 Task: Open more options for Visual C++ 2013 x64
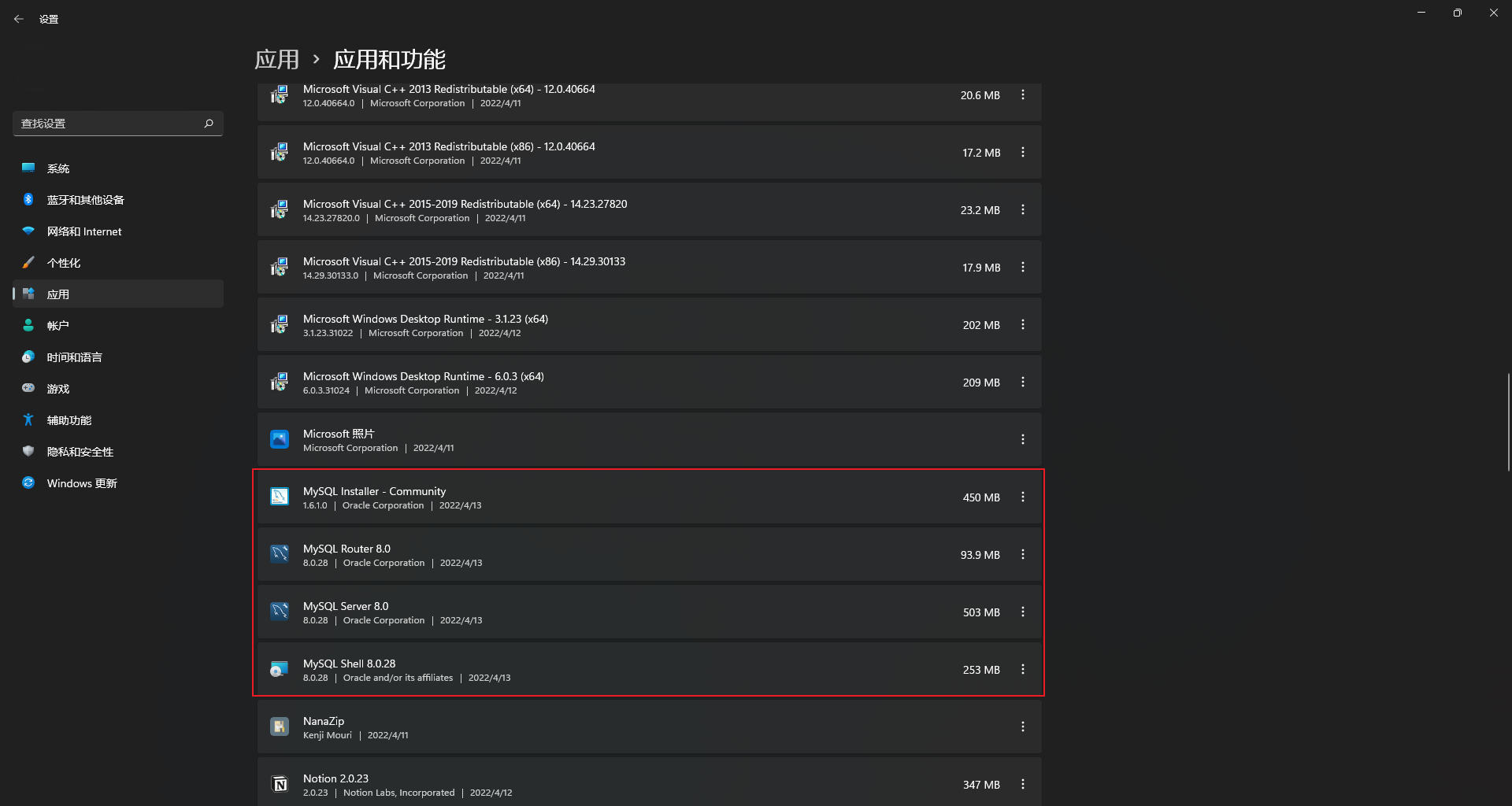1023,94
